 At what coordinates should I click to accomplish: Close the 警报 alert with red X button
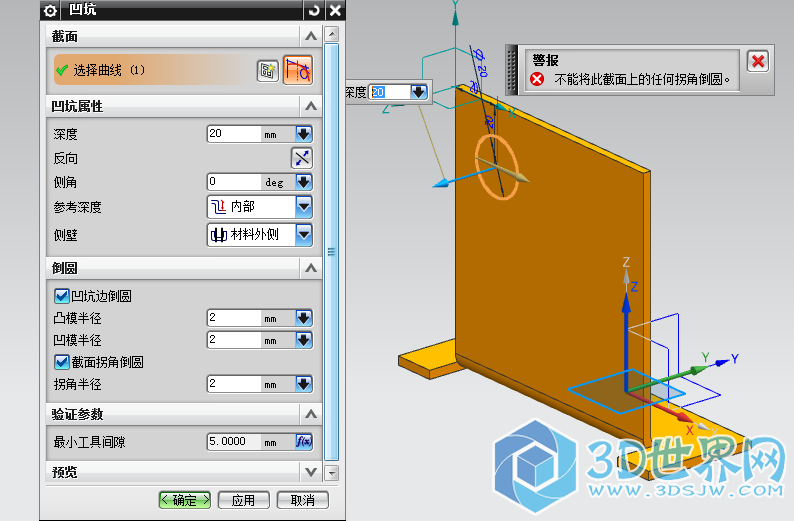coord(758,61)
